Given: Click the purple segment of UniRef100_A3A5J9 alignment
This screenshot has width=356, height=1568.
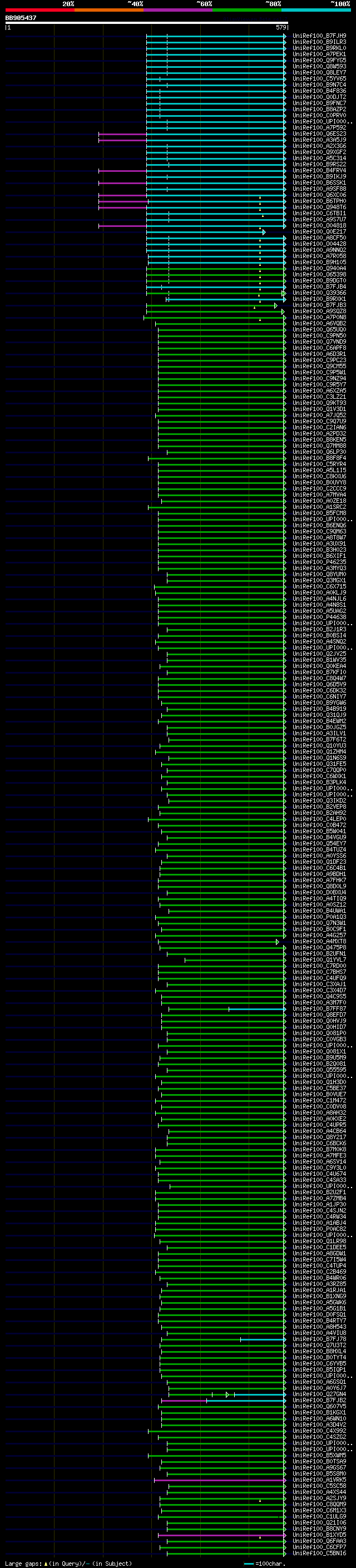Looking at the screenshot, I should pyautogui.click(x=122, y=140).
